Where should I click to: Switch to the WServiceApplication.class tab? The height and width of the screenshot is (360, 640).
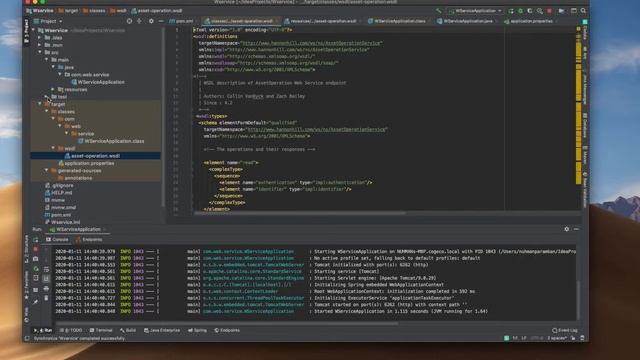[x=398, y=21]
